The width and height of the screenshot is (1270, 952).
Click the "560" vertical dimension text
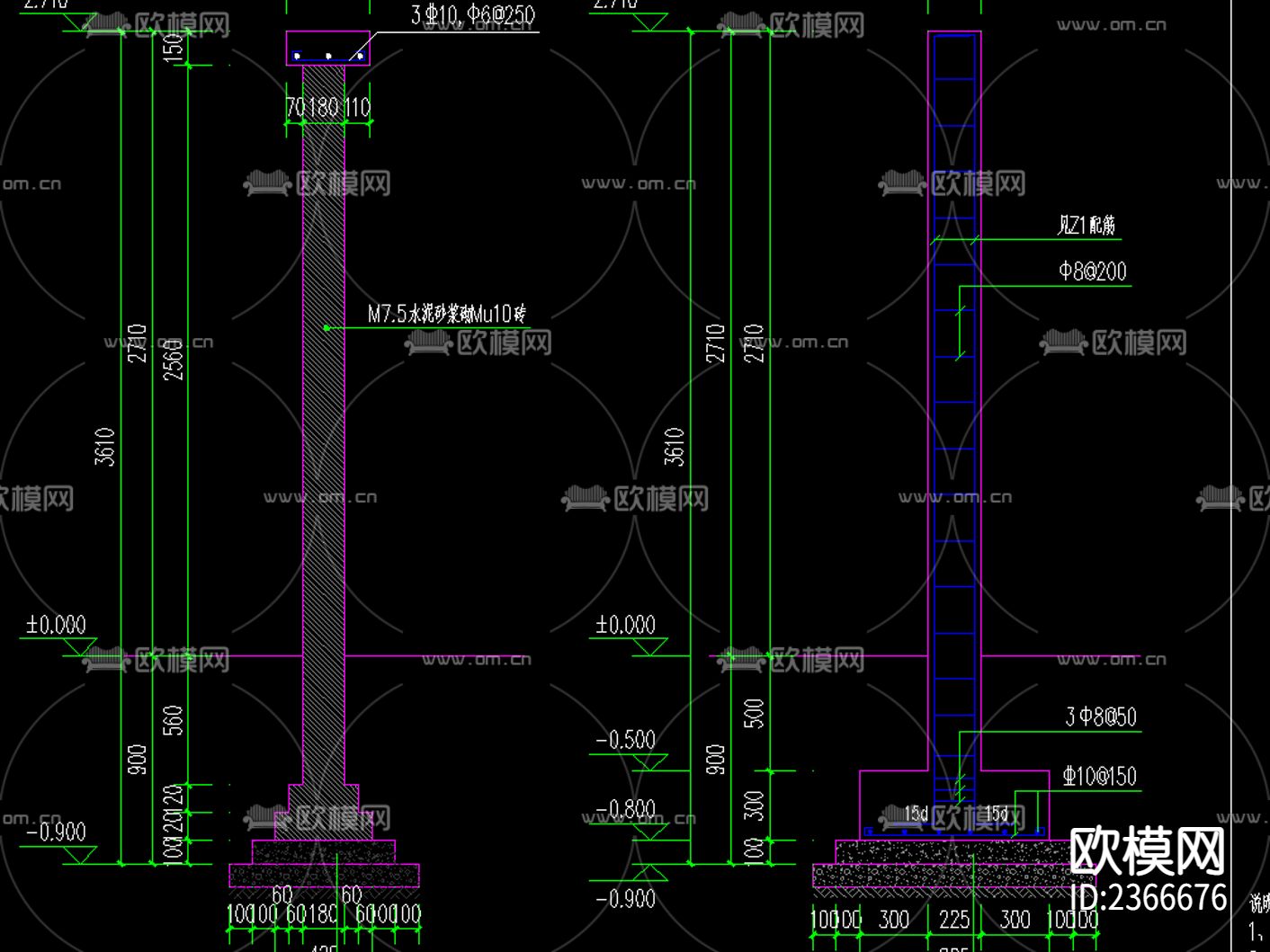[x=174, y=720]
